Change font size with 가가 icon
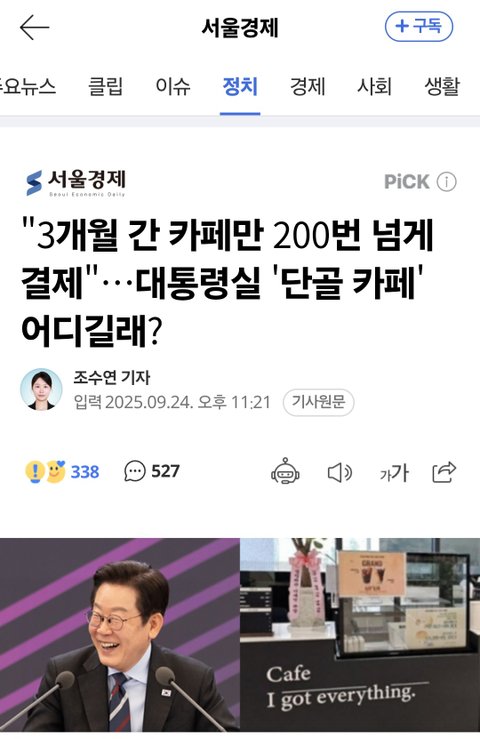 pyautogui.click(x=394, y=473)
